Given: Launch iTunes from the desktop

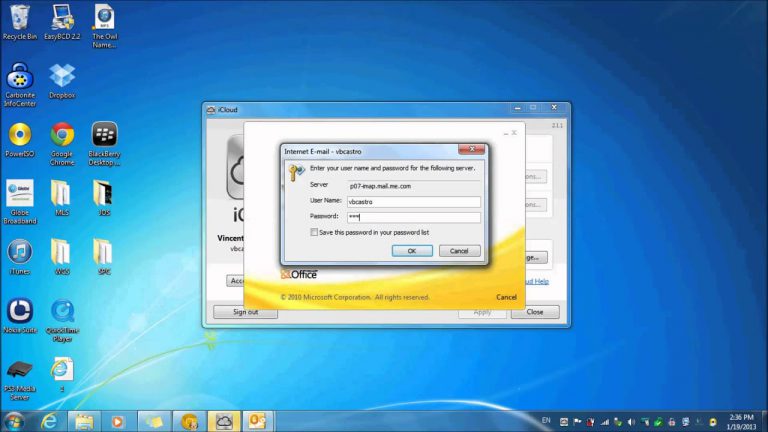Looking at the screenshot, I should 20,257.
